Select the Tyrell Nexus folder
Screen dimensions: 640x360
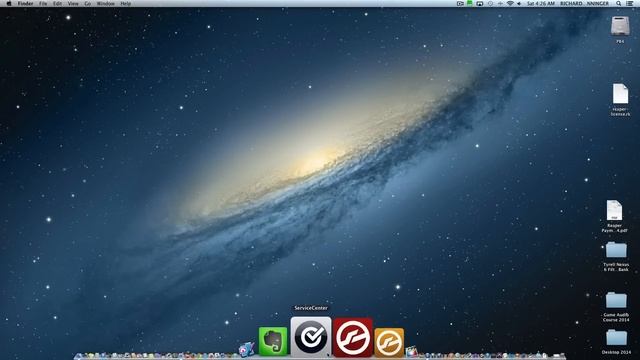pyautogui.click(x=616, y=250)
